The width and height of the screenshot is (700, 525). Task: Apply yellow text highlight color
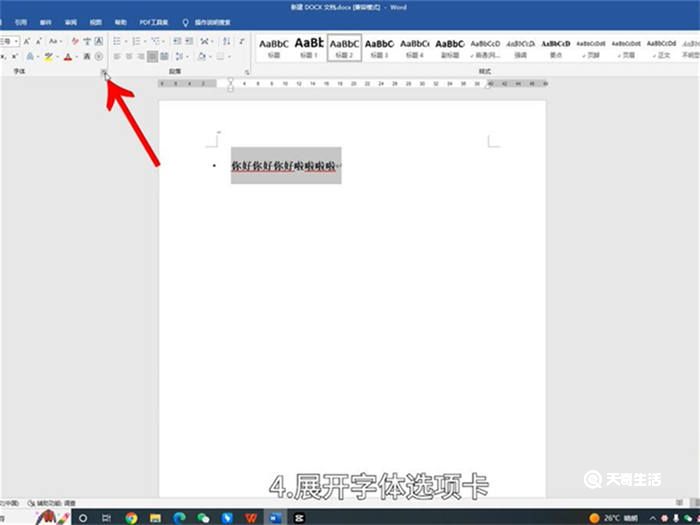click(49, 57)
